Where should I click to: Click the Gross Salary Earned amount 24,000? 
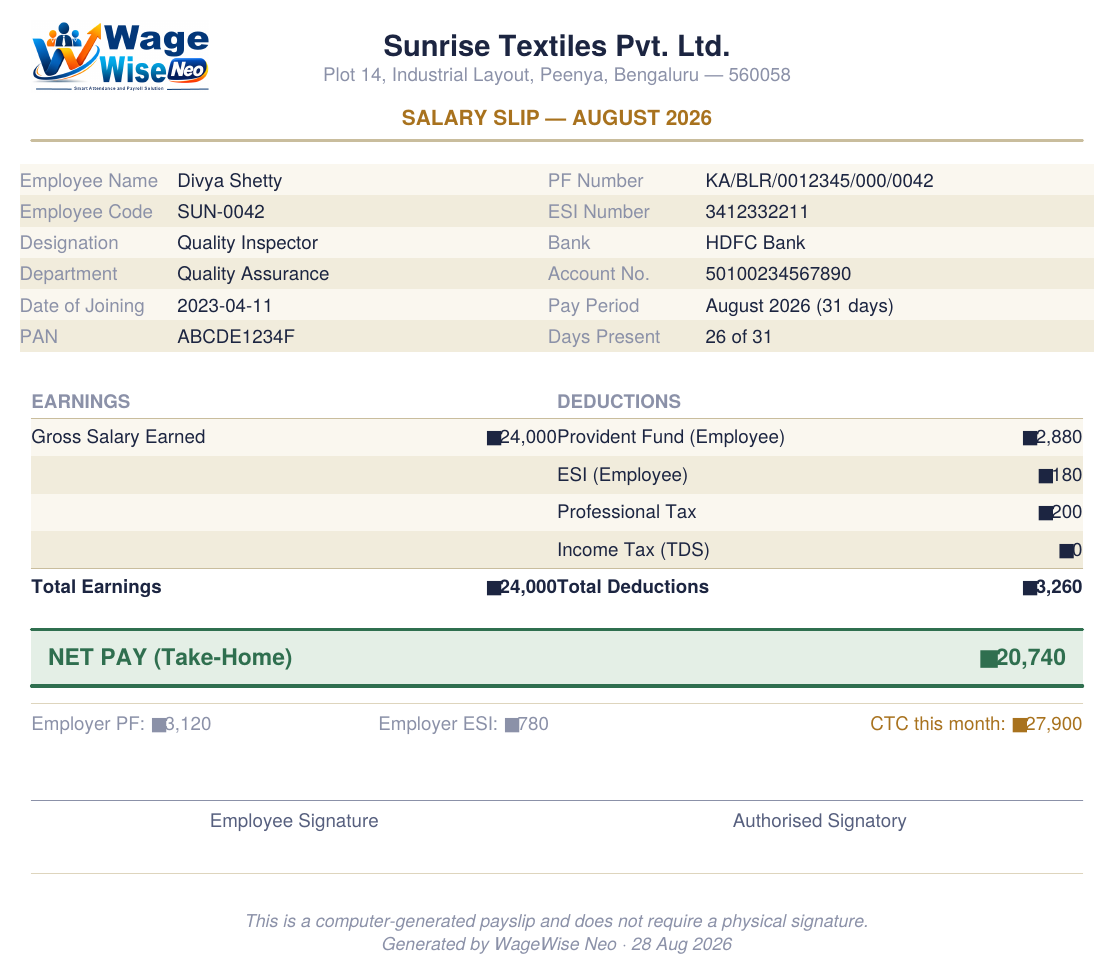(522, 437)
